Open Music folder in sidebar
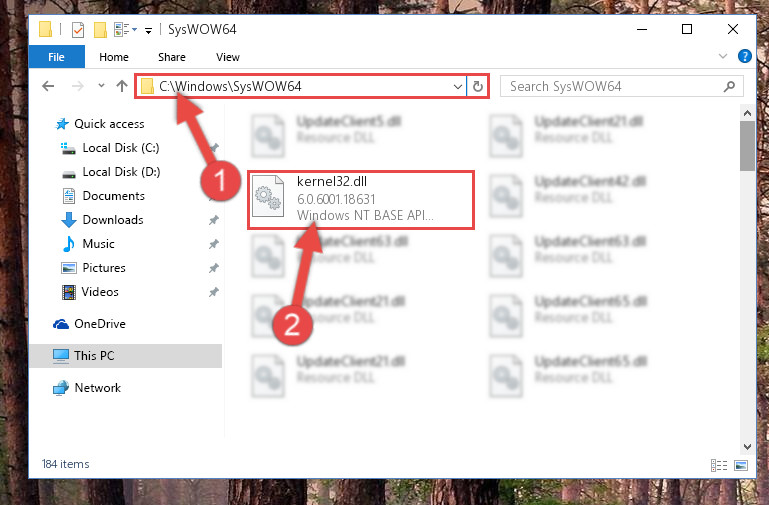769x505 pixels. (98, 244)
